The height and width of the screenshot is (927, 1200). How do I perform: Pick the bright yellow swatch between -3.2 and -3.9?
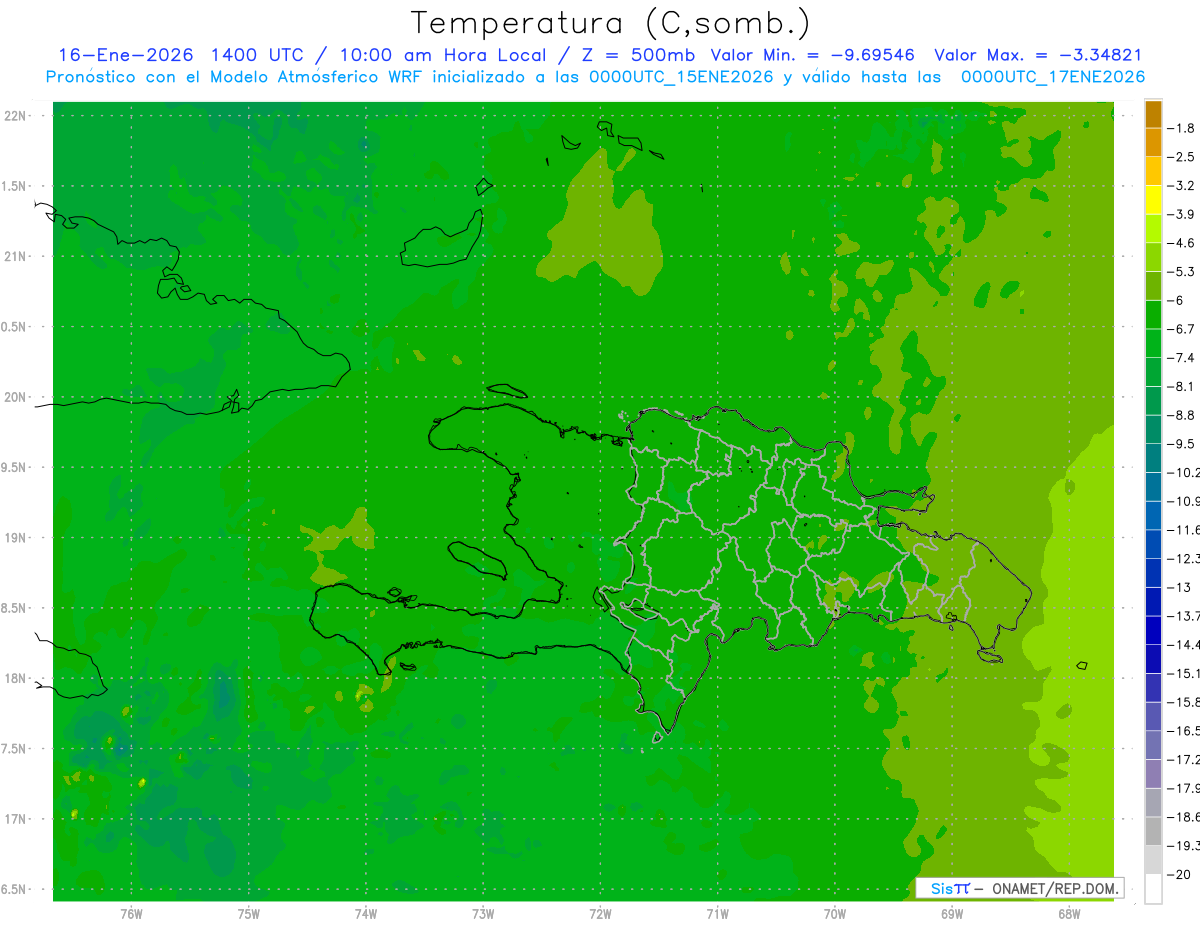coord(1153,200)
